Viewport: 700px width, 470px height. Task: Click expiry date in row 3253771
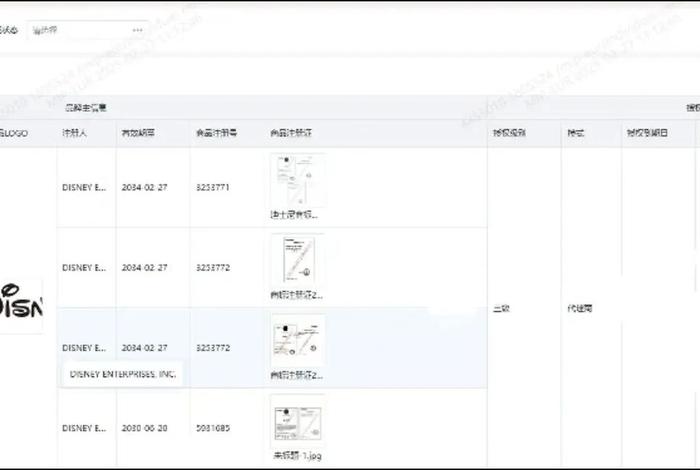[144, 187]
